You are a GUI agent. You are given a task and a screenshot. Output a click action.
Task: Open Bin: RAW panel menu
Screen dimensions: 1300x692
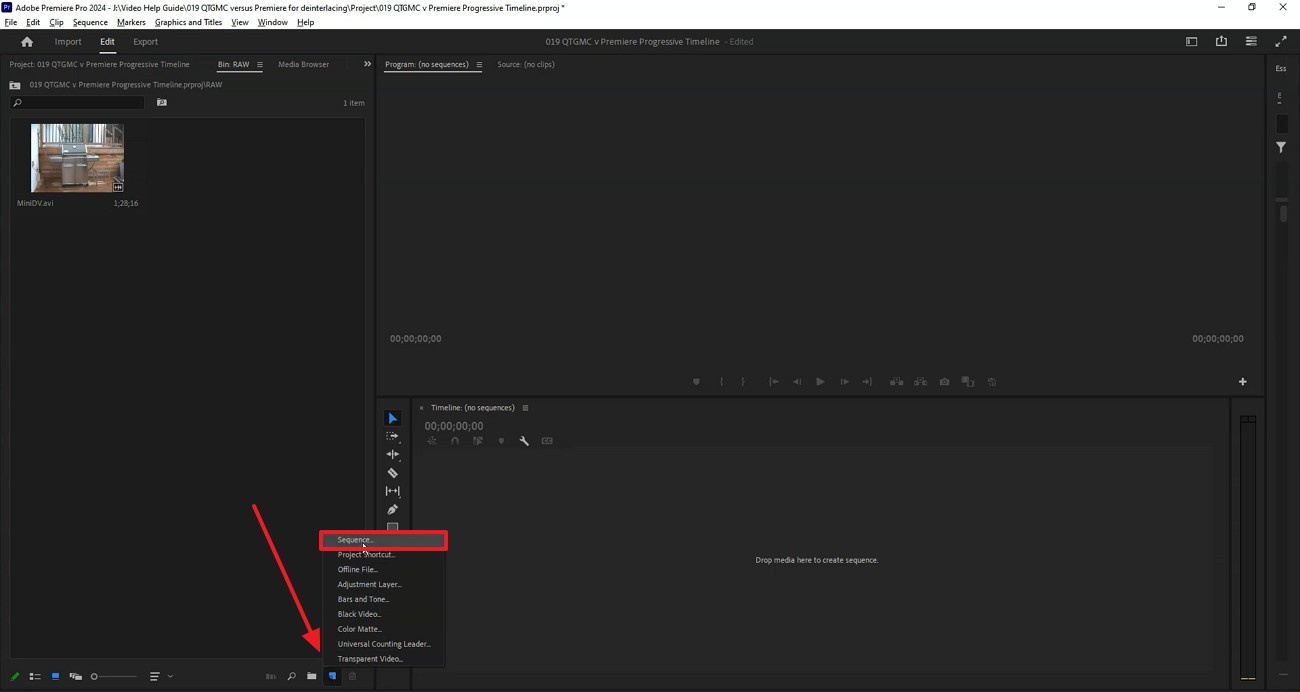tap(260, 65)
